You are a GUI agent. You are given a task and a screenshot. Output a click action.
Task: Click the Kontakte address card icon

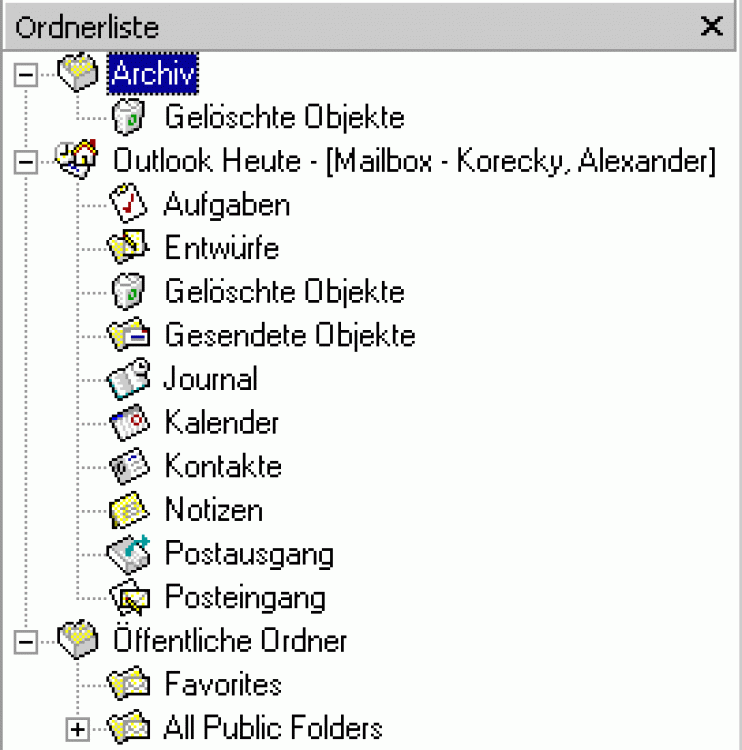[132, 466]
